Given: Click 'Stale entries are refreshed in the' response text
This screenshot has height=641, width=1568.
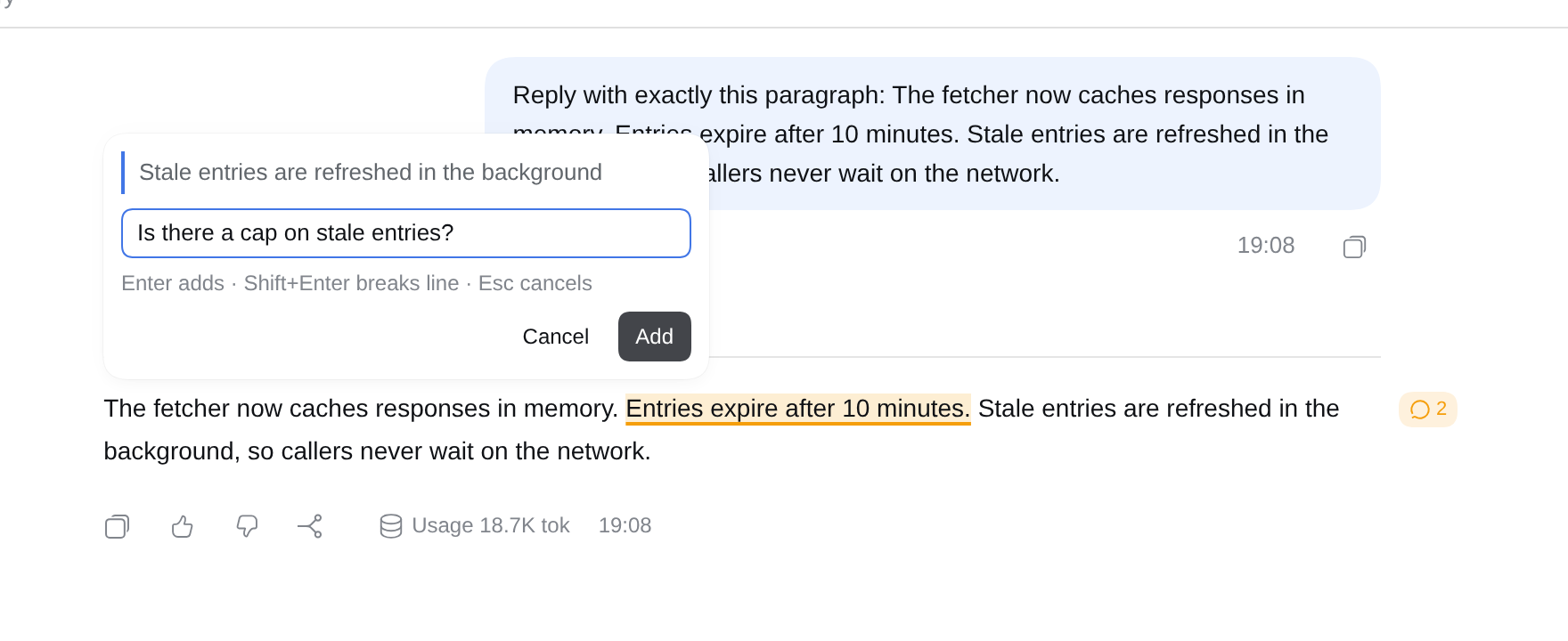Looking at the screenshot, I should (1159, 409).
